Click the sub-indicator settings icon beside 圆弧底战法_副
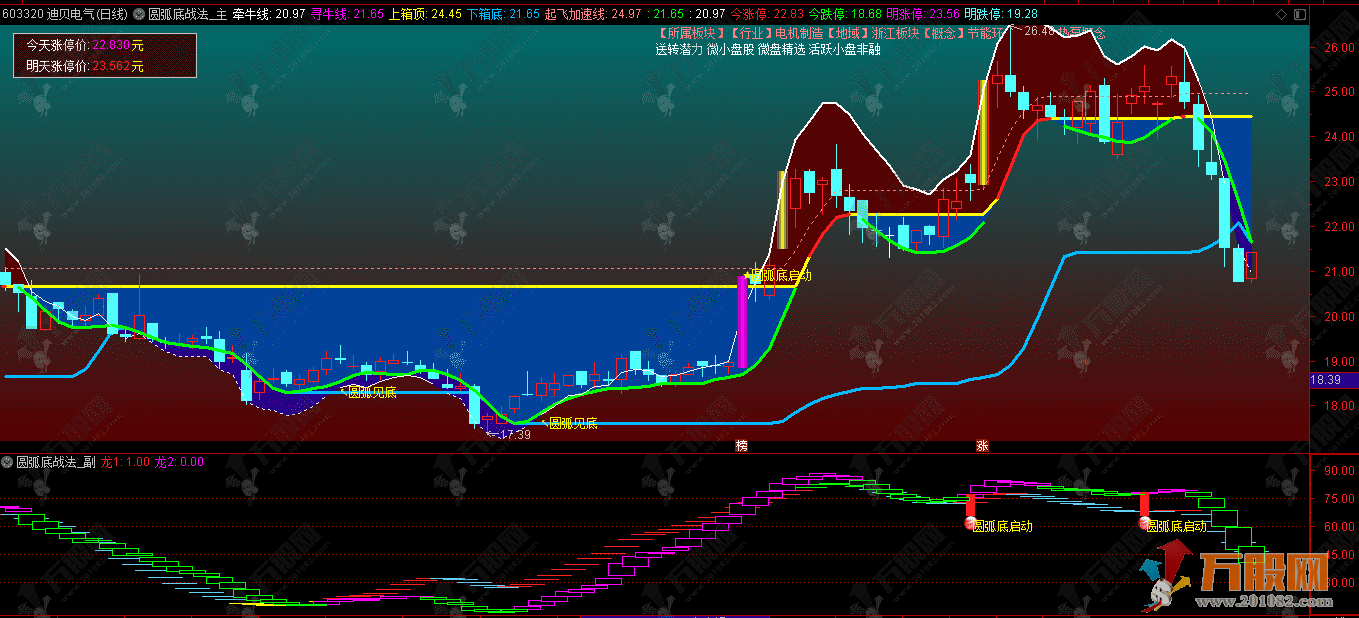 pos(8,462)
